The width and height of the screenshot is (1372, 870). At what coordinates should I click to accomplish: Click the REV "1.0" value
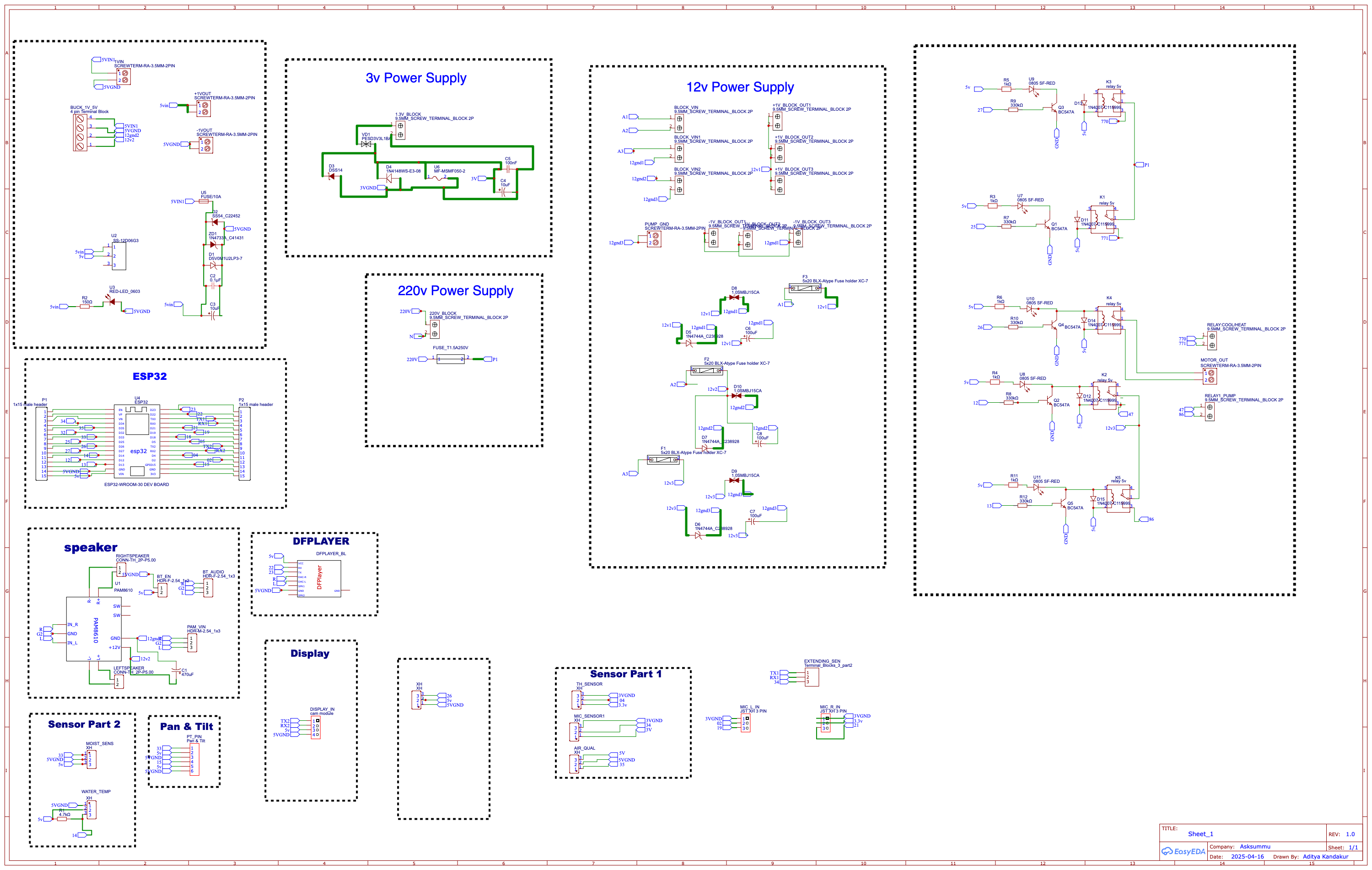pyautogui.click(x=1350, y=834)
